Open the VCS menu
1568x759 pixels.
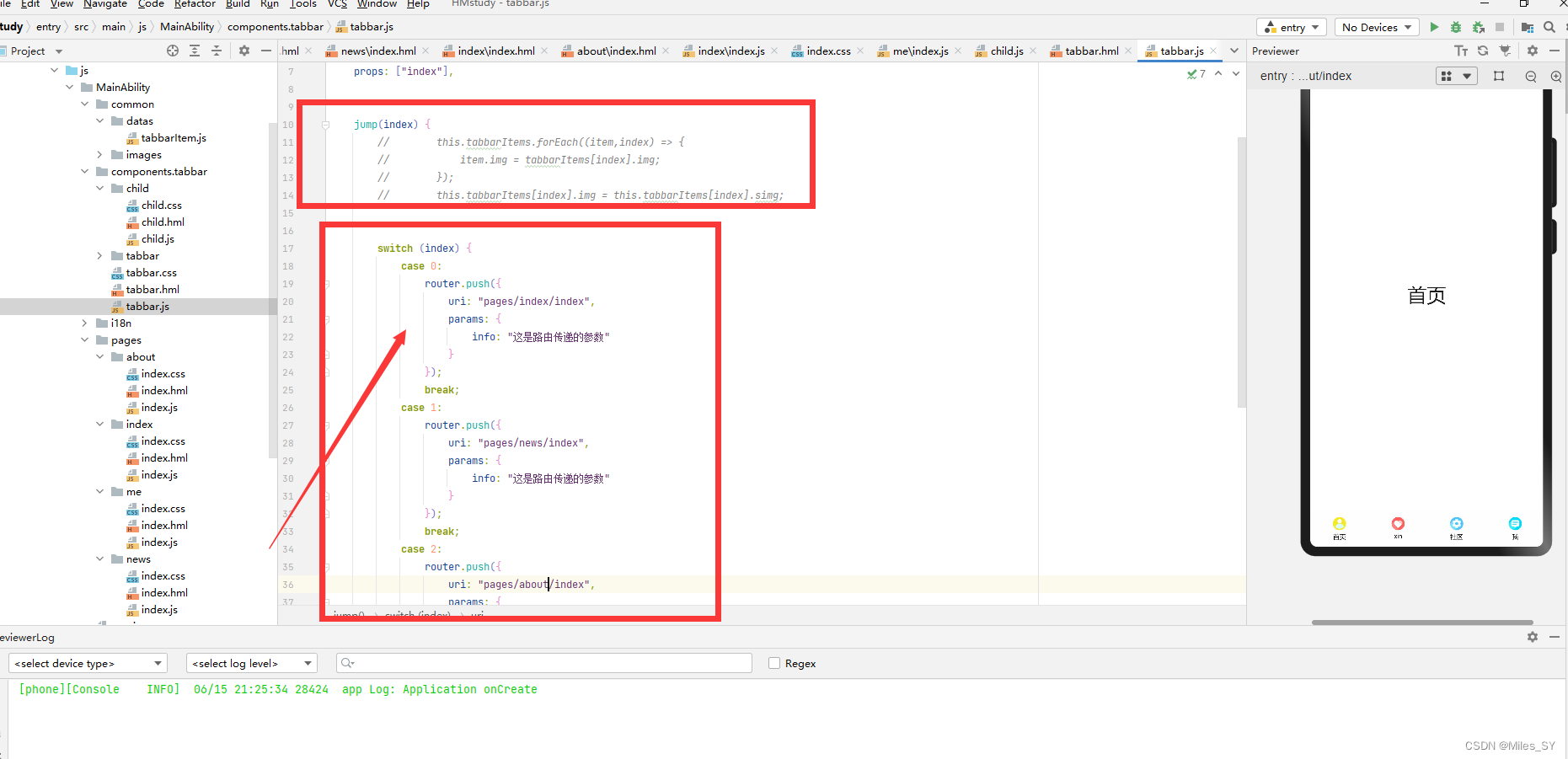point(337,4)
